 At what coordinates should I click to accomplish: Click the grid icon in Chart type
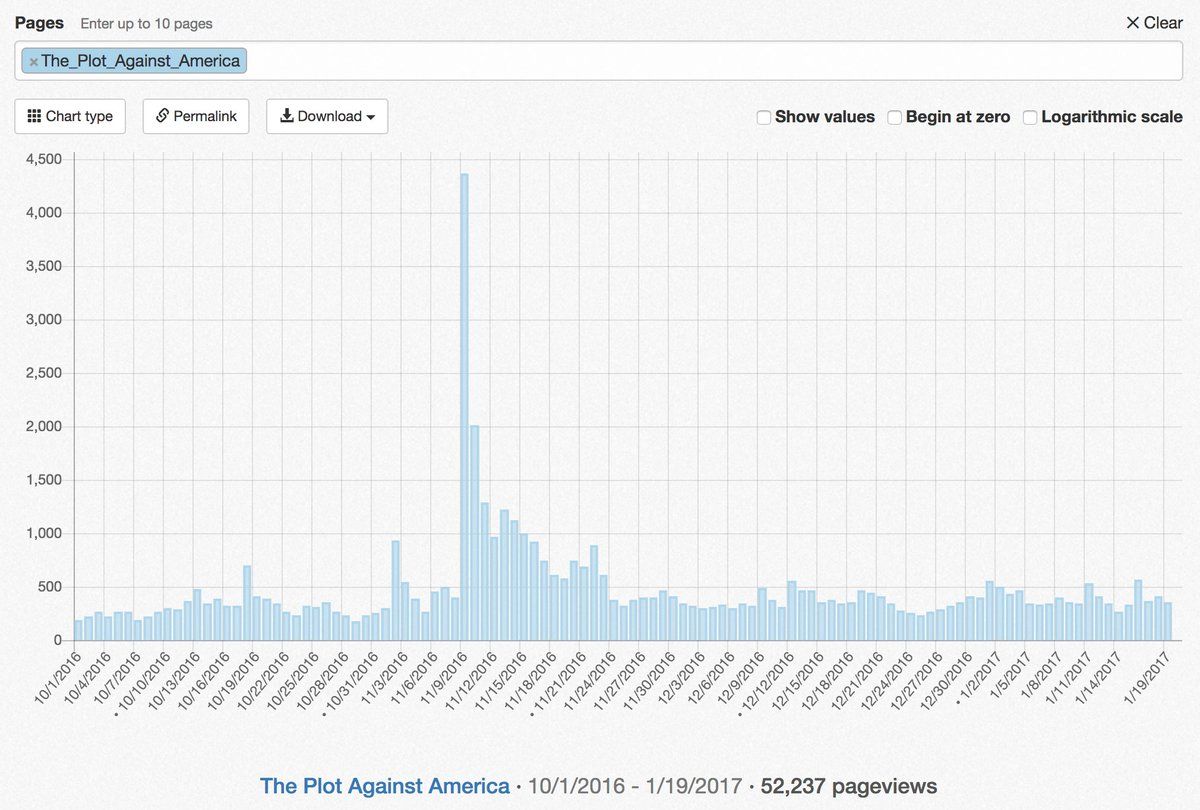pos(34,116)
